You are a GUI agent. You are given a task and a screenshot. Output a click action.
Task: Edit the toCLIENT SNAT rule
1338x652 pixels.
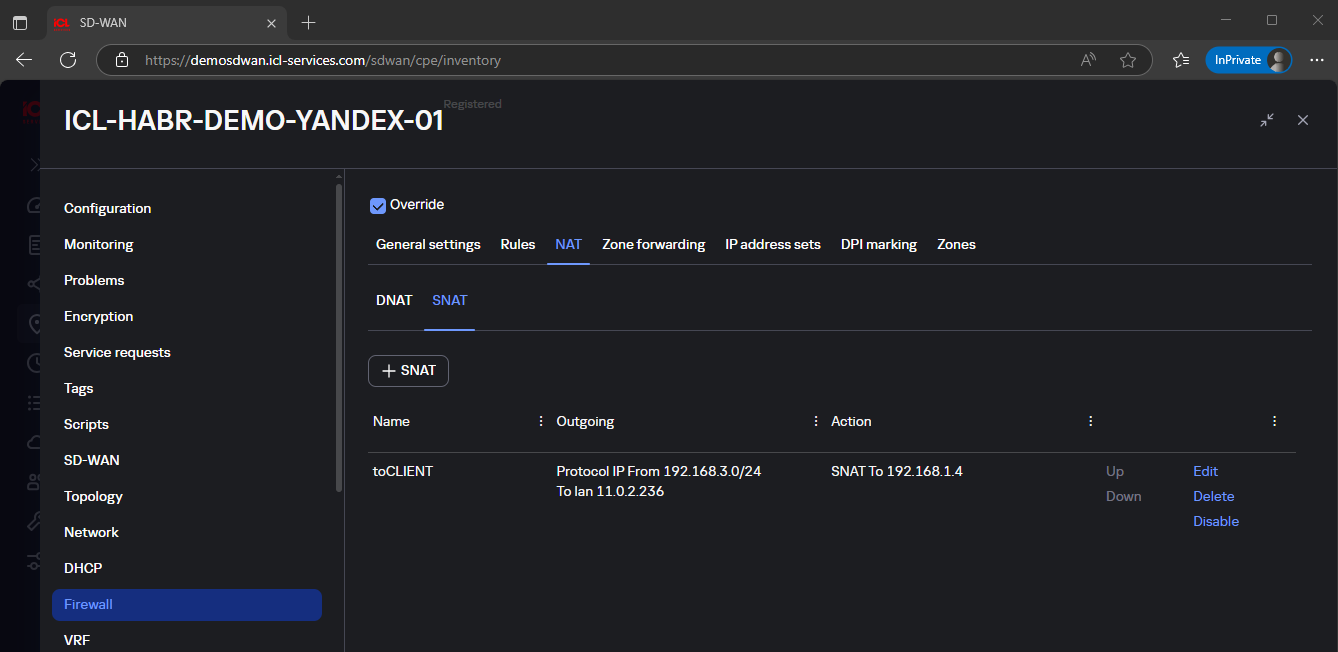pyautogui.click(x=1205, y=471)
